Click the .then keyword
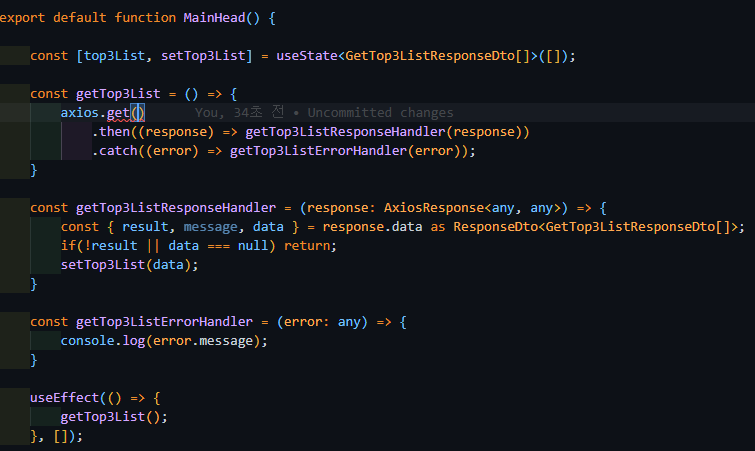The height and width of the screenshot is (451, 755). click(x=111, y=132)
